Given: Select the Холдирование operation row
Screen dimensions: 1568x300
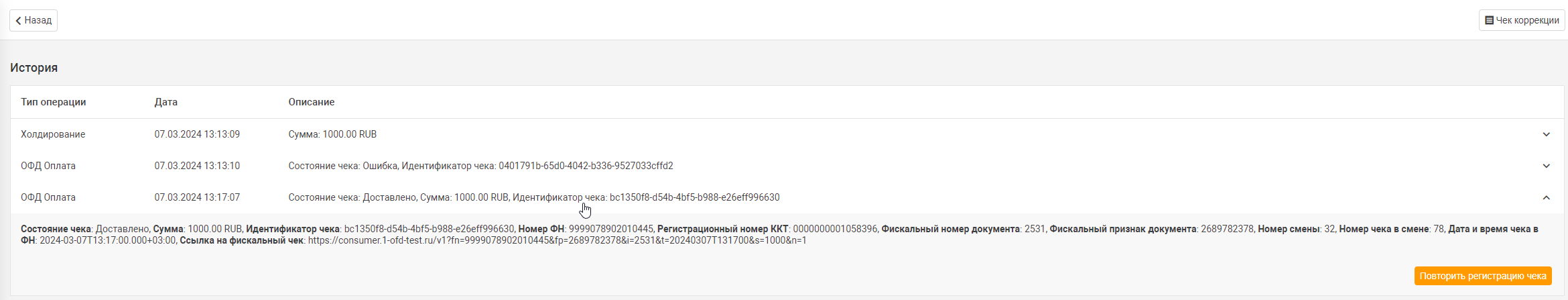Looking at the screenshot, I should [787, 134].
